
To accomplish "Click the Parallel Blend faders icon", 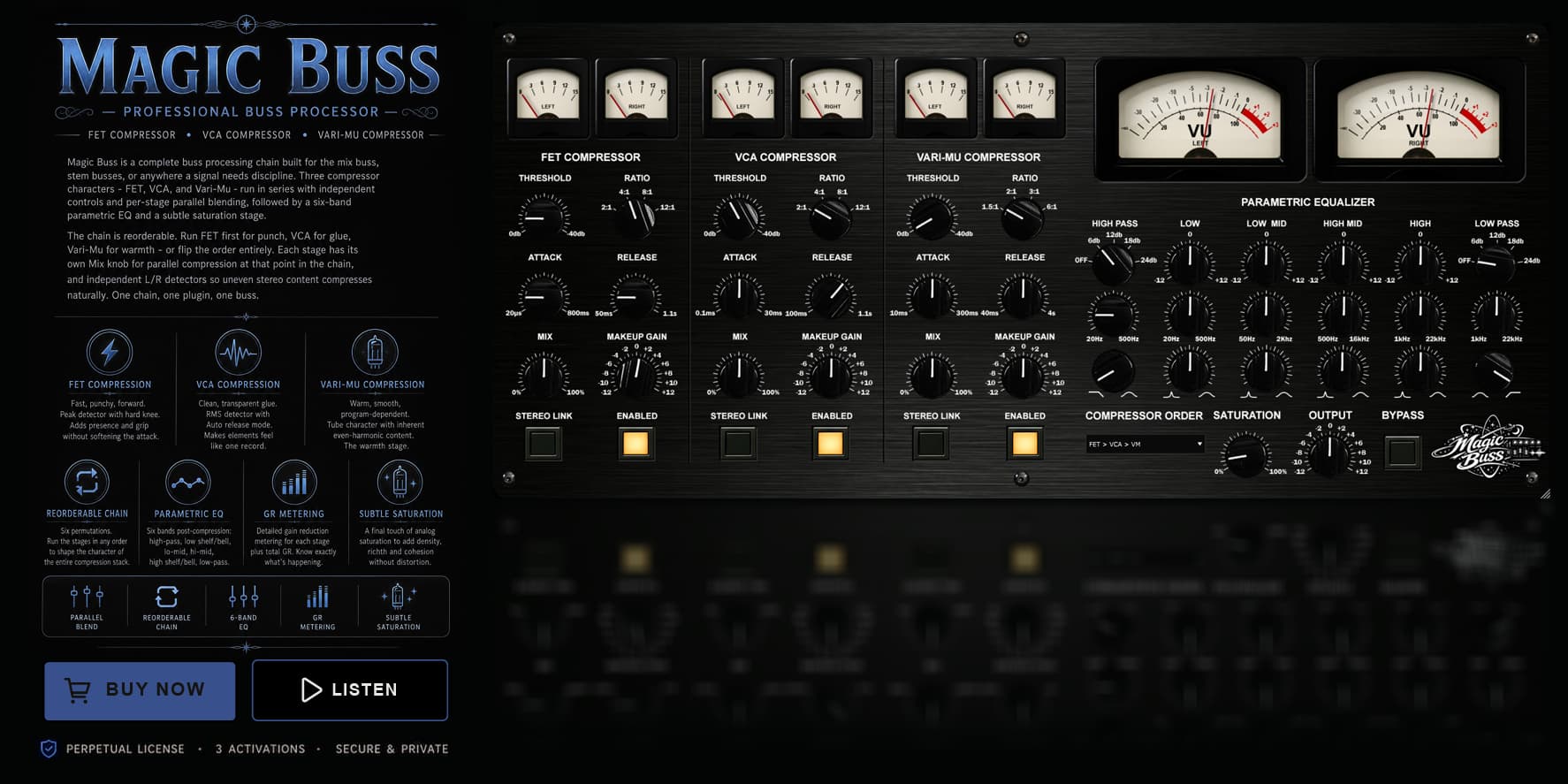I will click(87, 597).
